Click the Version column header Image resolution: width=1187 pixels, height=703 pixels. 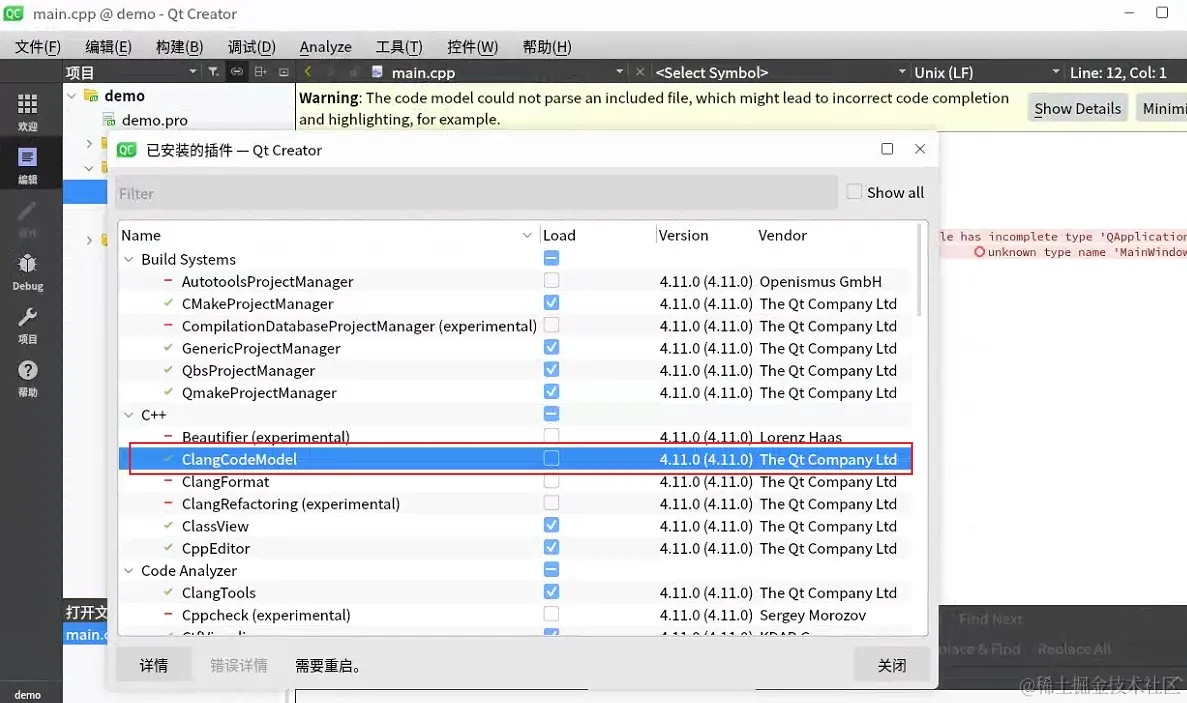click(x=683, y=235)
